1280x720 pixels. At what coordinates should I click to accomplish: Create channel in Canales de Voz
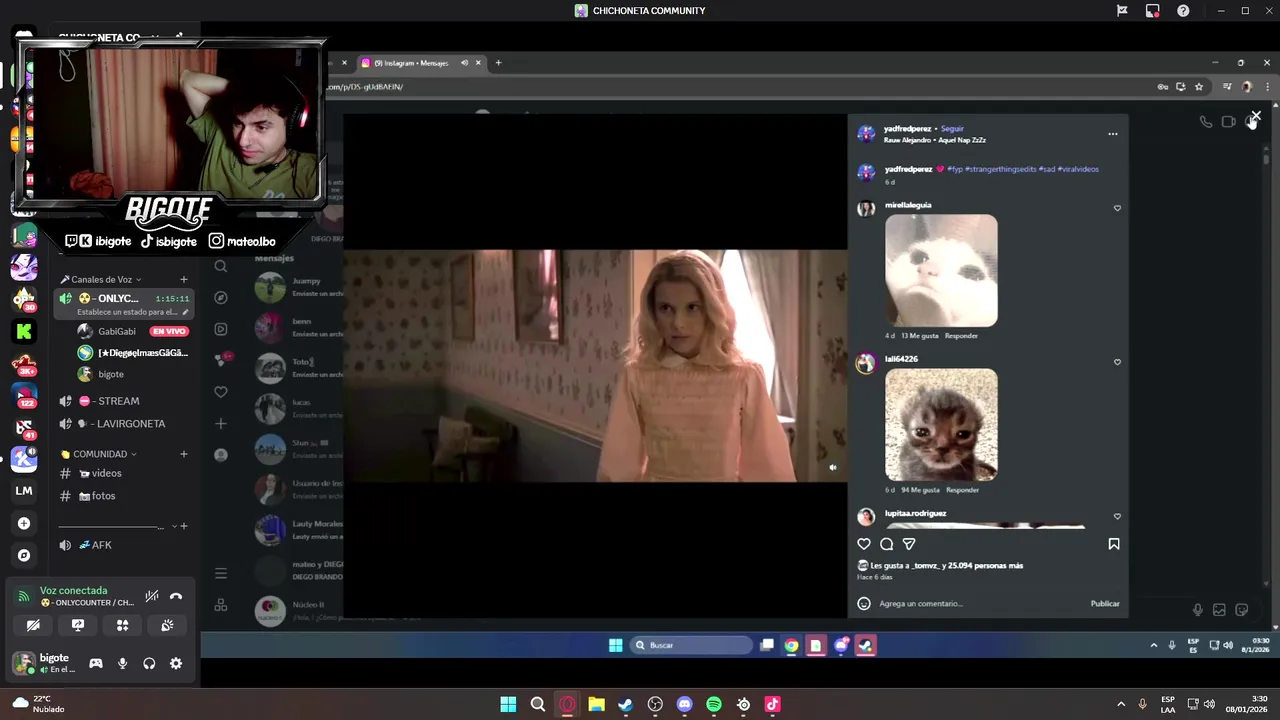click(x=183, y=279)
